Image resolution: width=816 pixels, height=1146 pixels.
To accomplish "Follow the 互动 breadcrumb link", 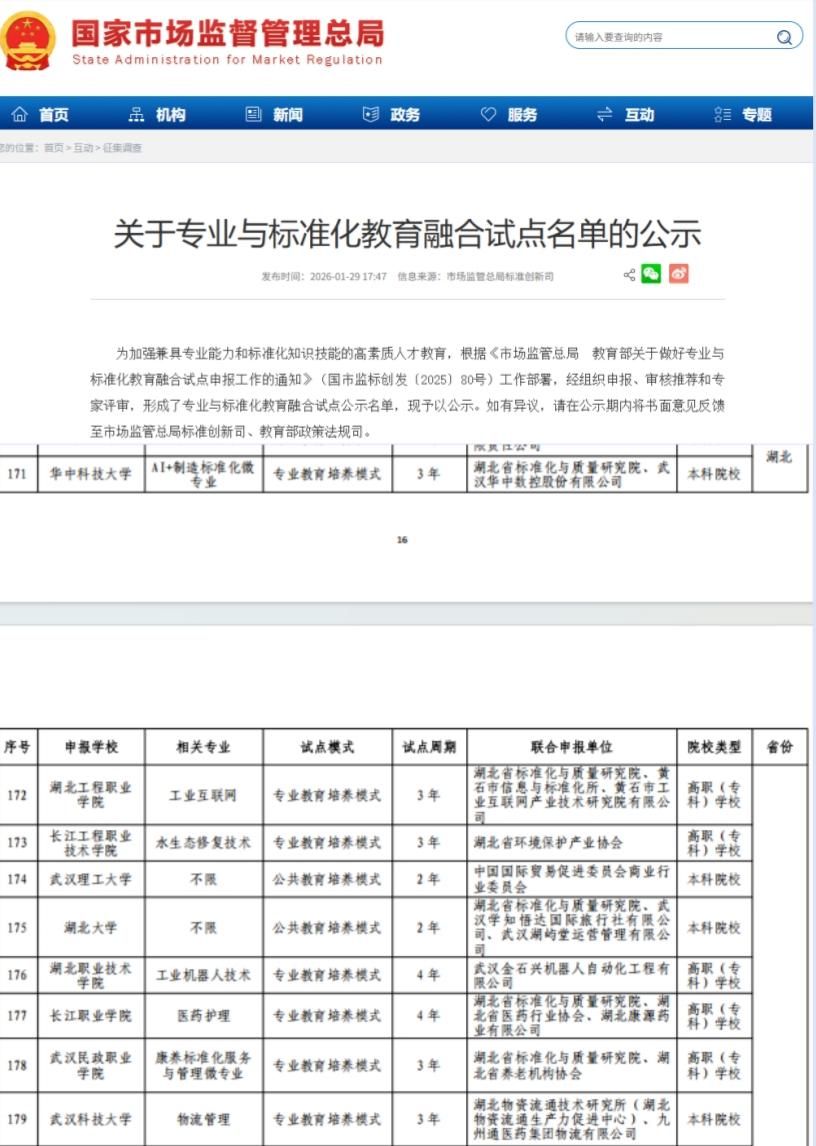I will [83, 148].
